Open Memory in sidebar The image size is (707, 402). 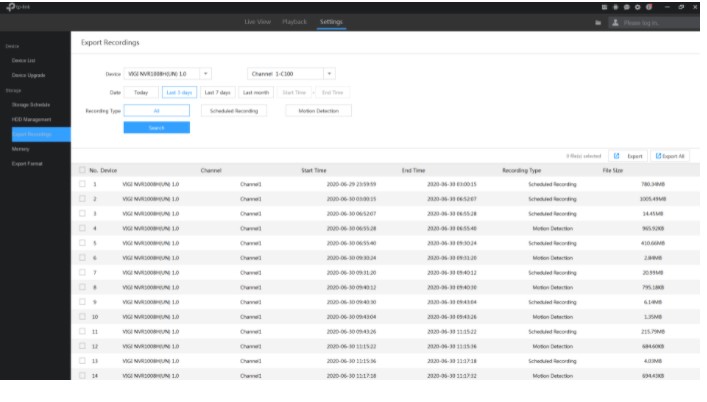pos(20,149)
